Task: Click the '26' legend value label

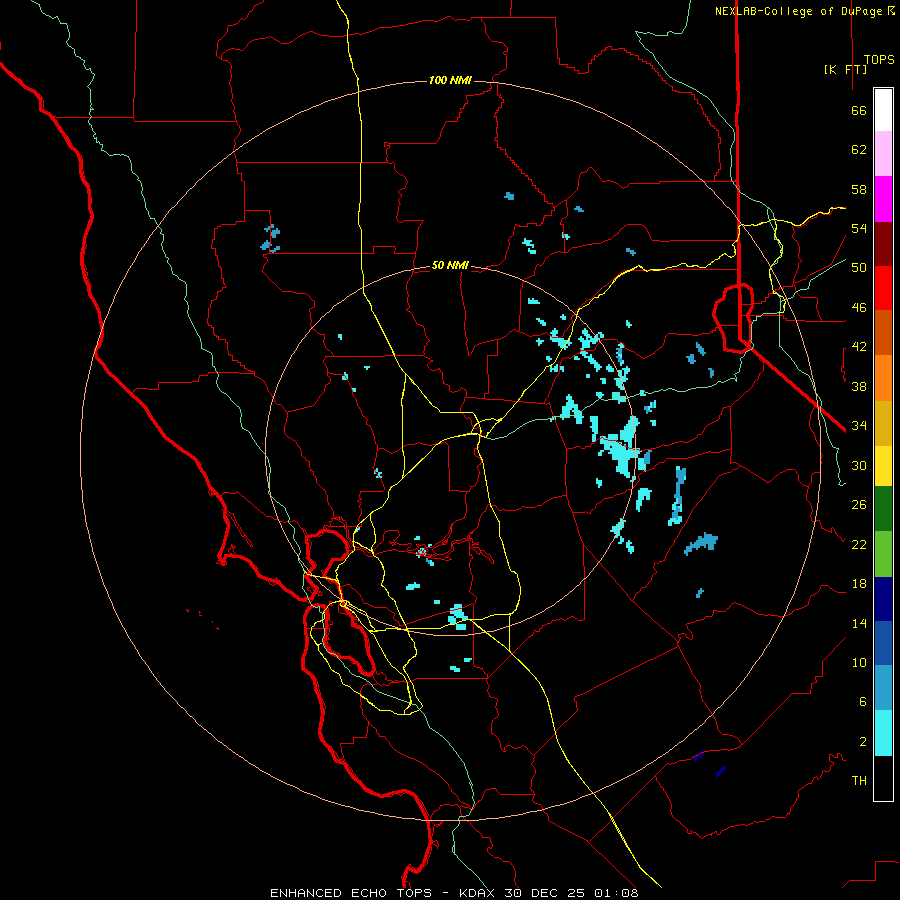Action: [x=859, y=505]
